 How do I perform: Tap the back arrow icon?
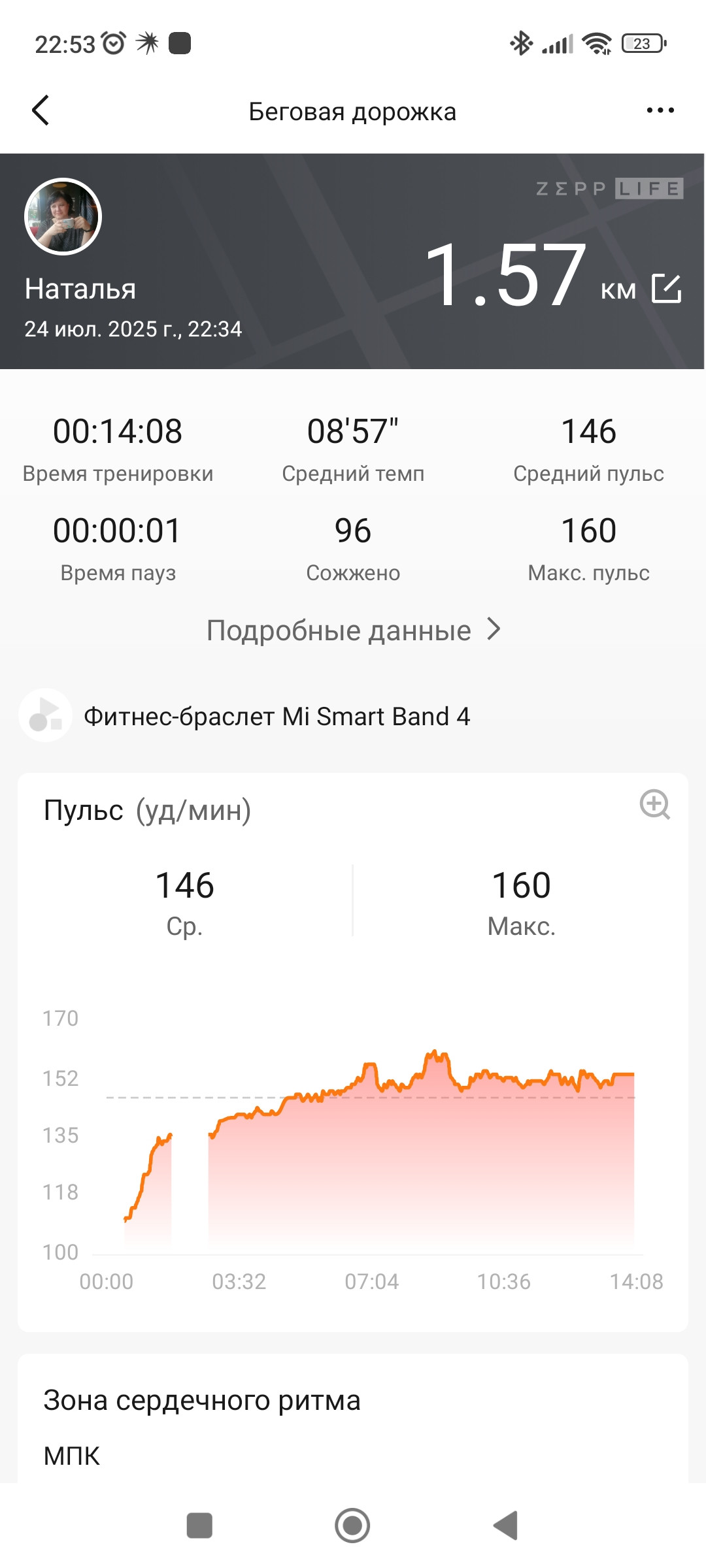(x=41, y=110)
